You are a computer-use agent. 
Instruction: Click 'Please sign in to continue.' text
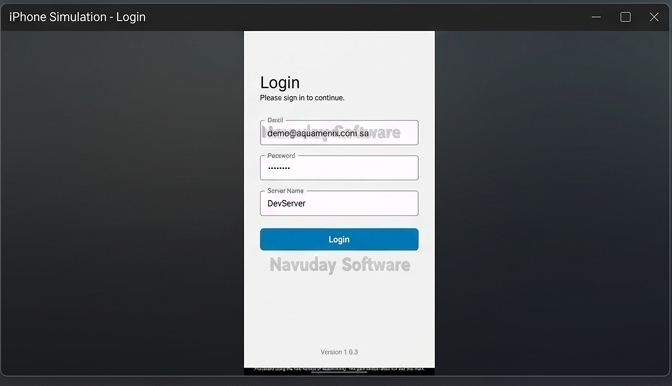[302, 98]
